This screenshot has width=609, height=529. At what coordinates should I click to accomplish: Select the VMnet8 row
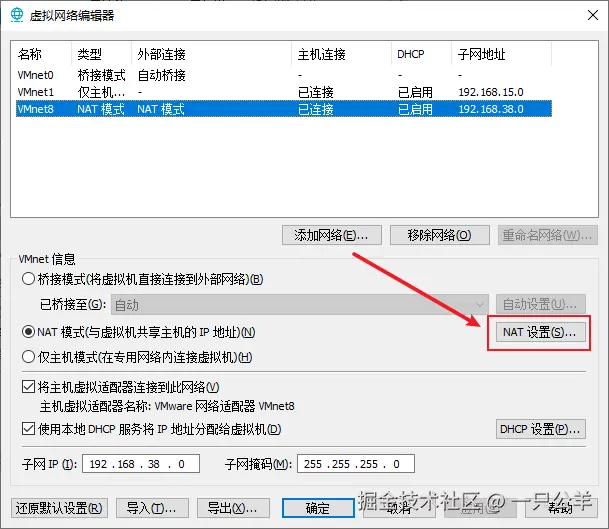pyautogui.click(x=284, y=109)
